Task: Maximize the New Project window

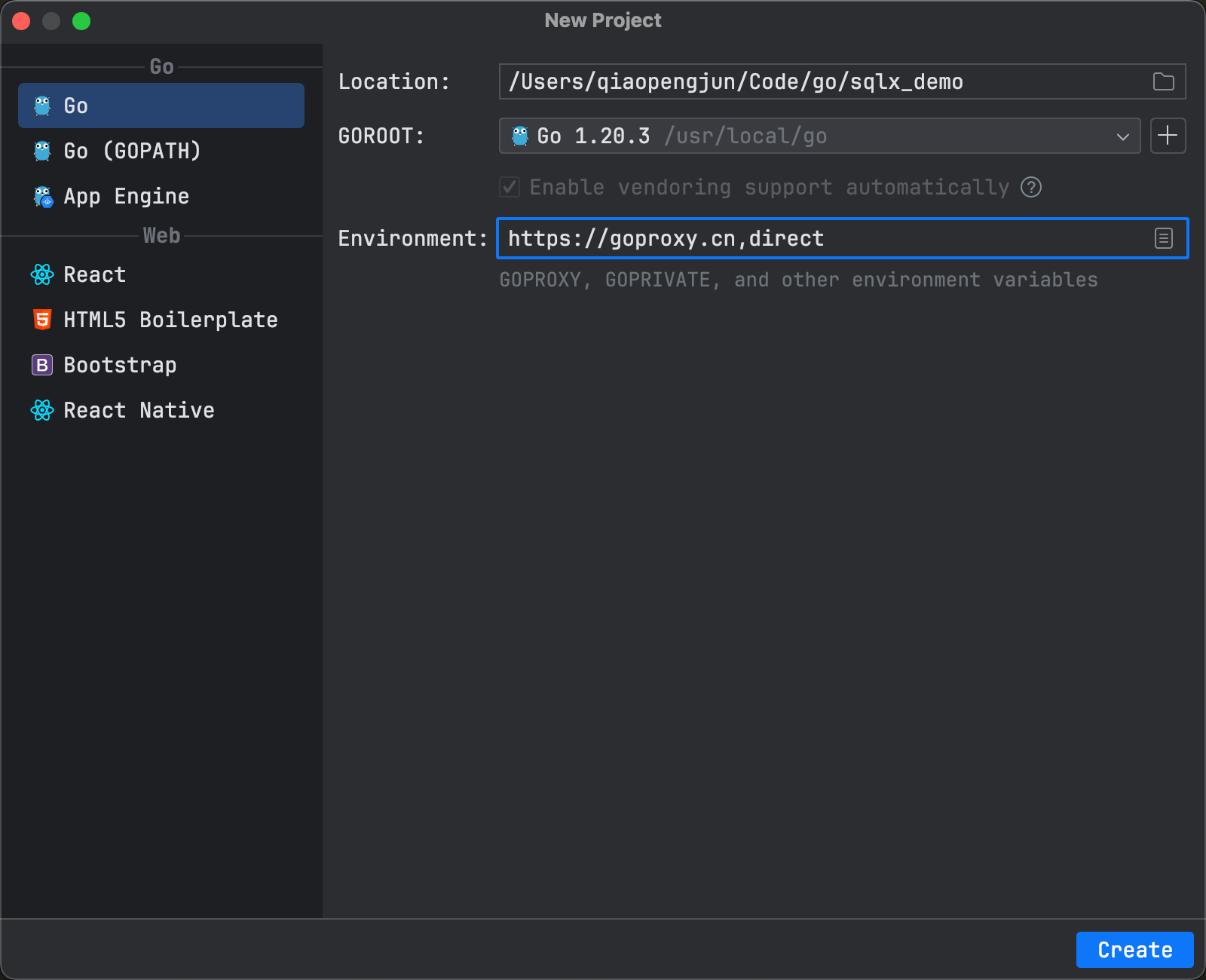Action: [81, 21]
